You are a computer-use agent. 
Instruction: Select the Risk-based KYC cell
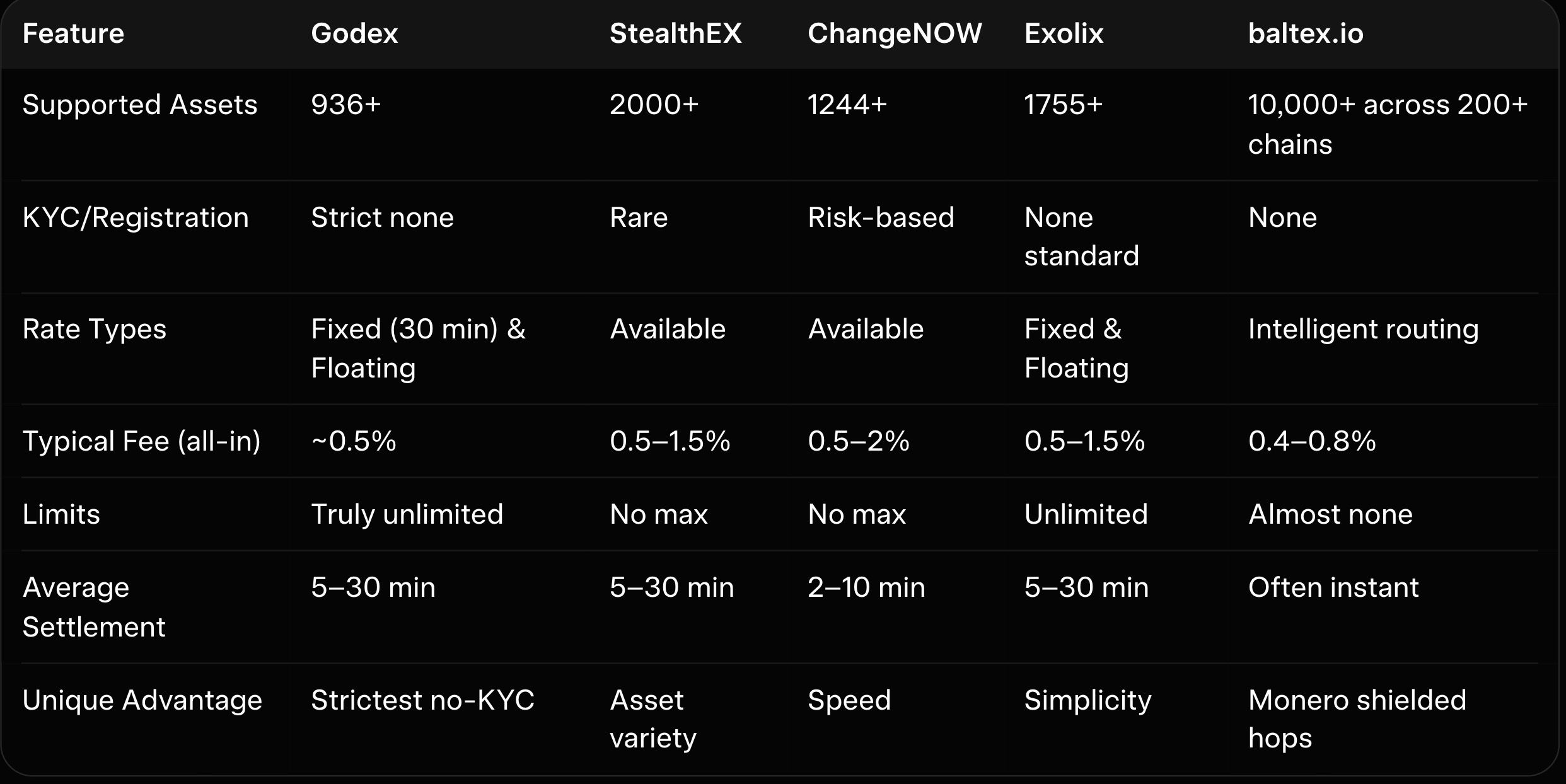pyautogui.click(x=881, y=217)
